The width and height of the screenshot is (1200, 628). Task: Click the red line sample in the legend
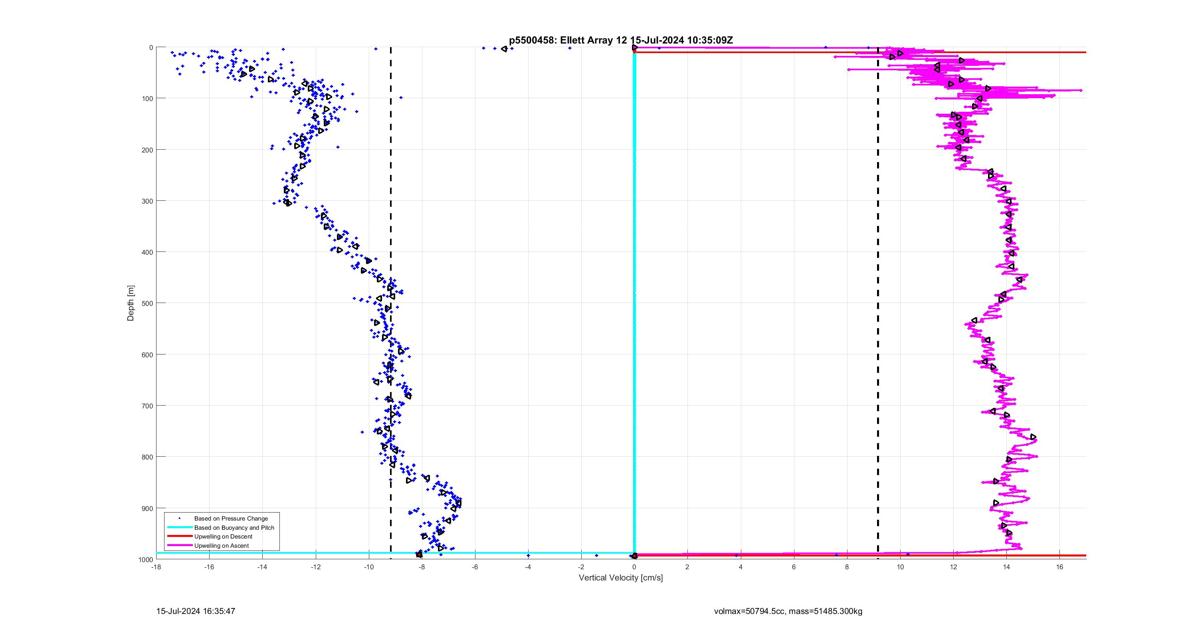pyautogui.click(x=179, y=536)
